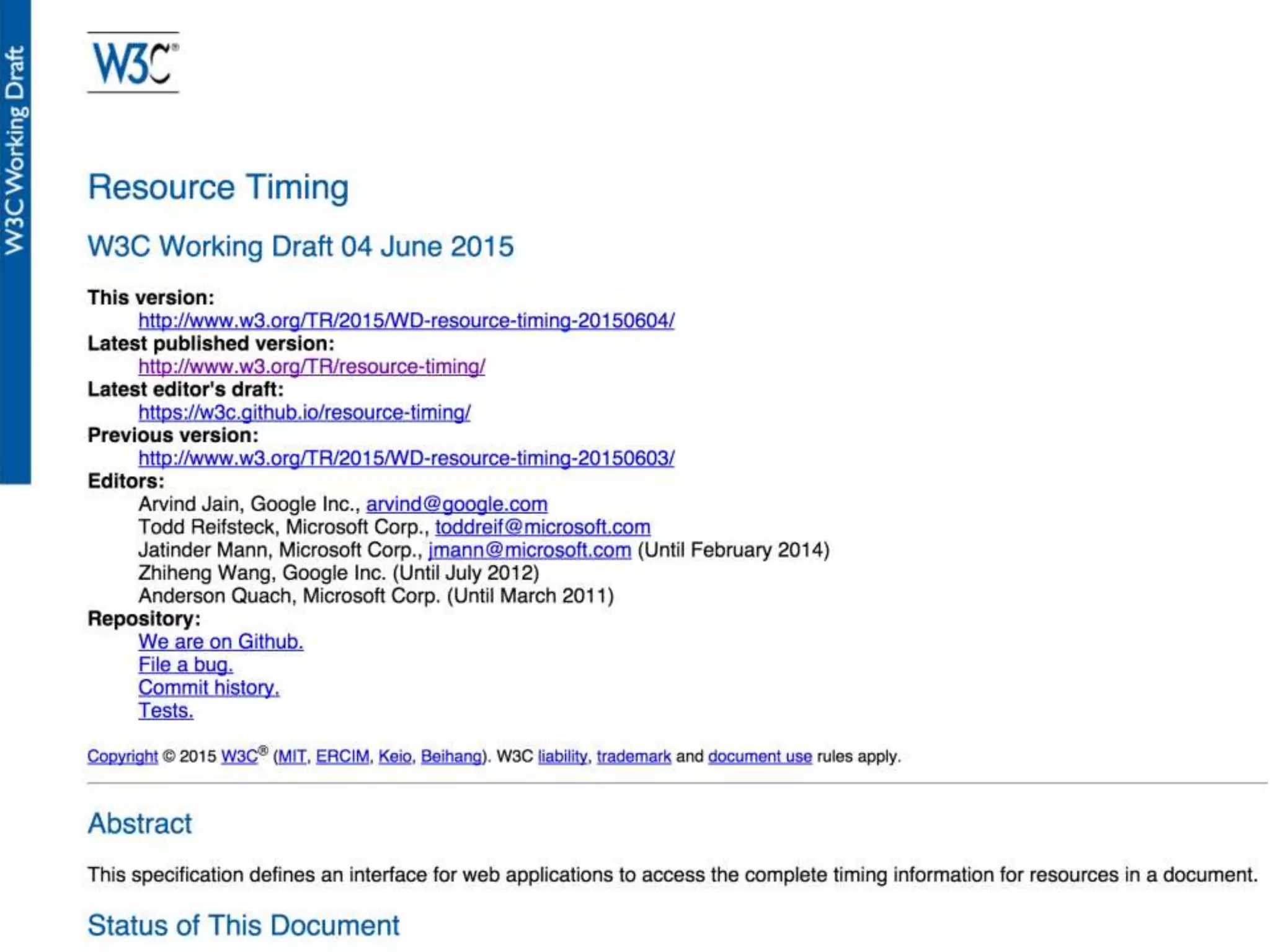Open the Commit history link
The width and height of the screenshot is (1270, 952).
point(208,687)
